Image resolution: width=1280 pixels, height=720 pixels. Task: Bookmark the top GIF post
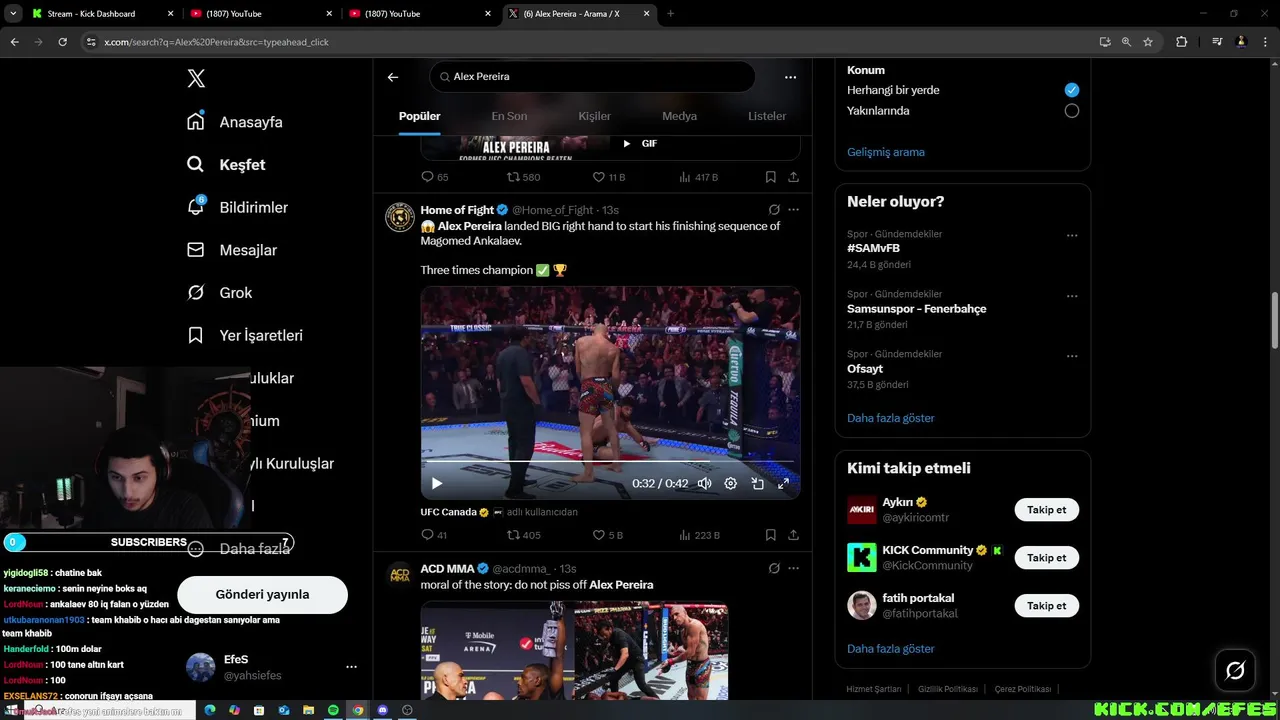click(770, 177)
